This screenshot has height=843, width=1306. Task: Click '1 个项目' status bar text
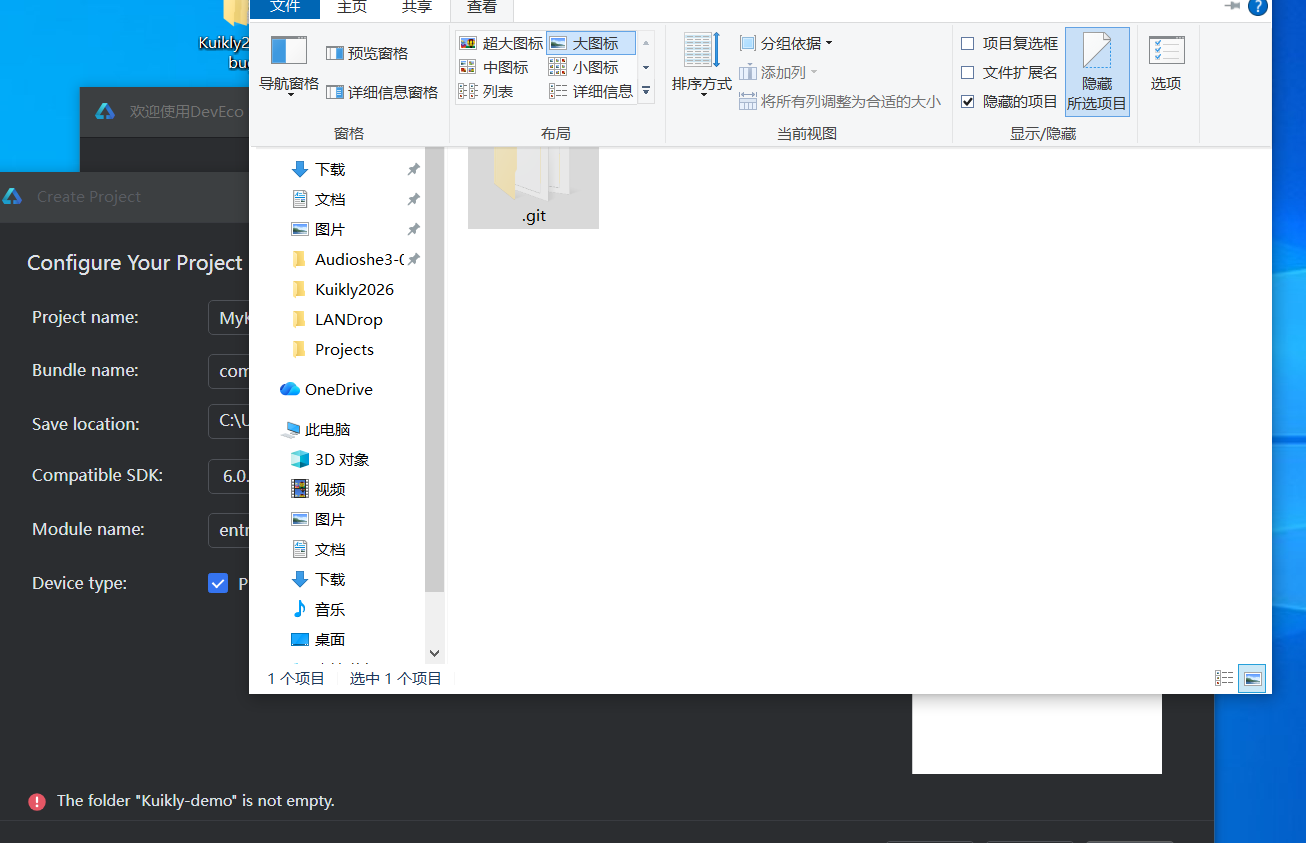pyautogui.click(x=296, y=678)
